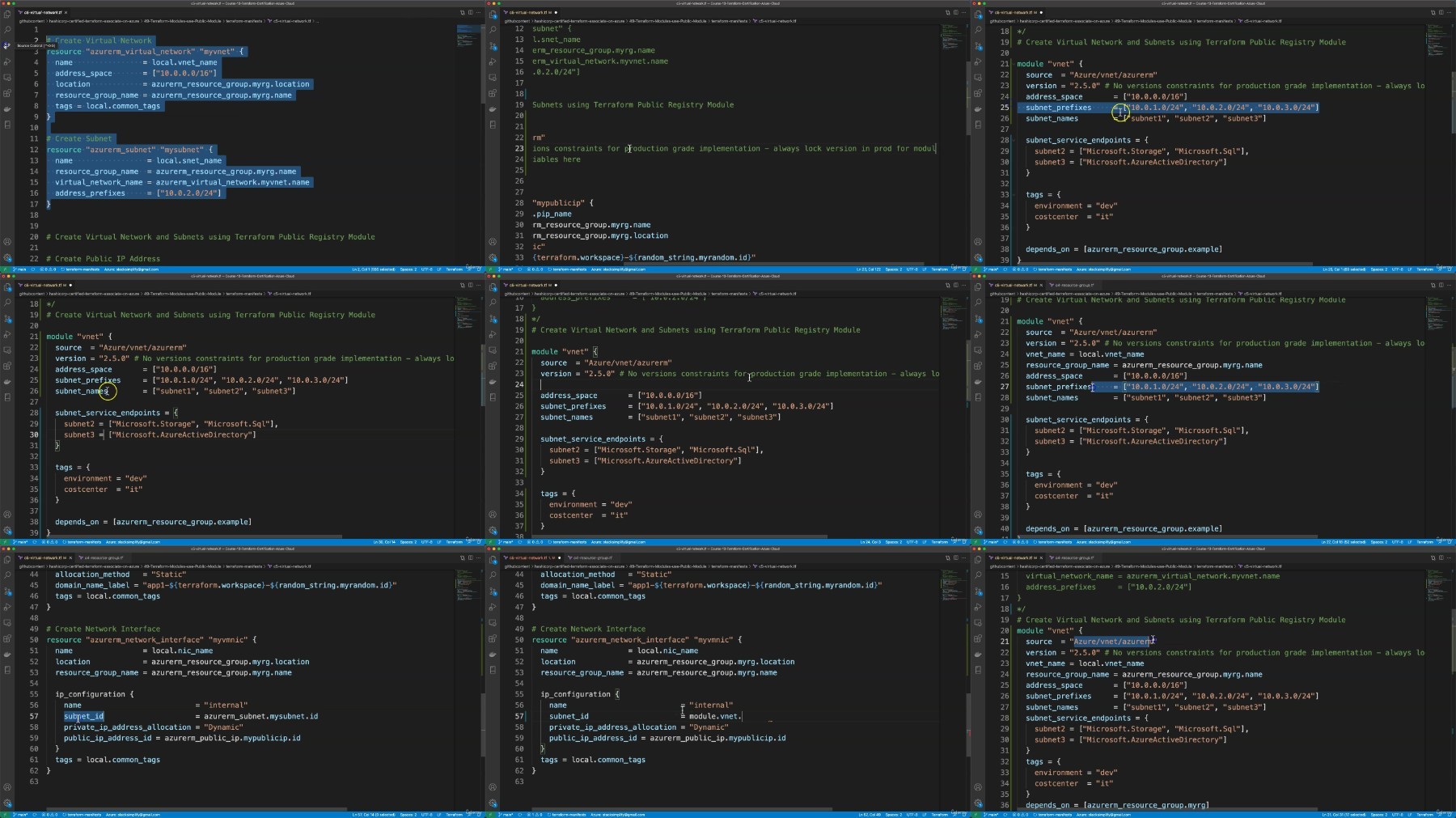Screen dimensions: 1456x818
Task: Open Explorer in the top-left VS Code window
Action: pyautogui.click(x=7, y=15)
